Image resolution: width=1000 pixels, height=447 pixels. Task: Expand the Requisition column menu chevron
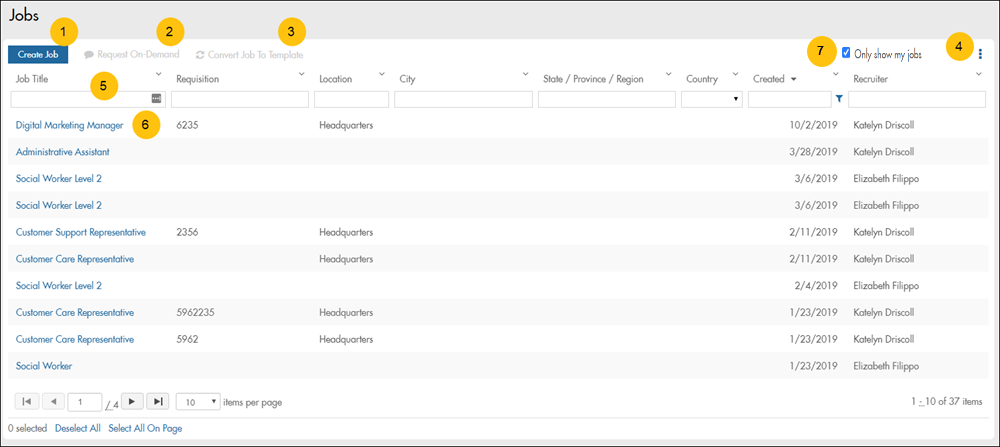point(301,74)
